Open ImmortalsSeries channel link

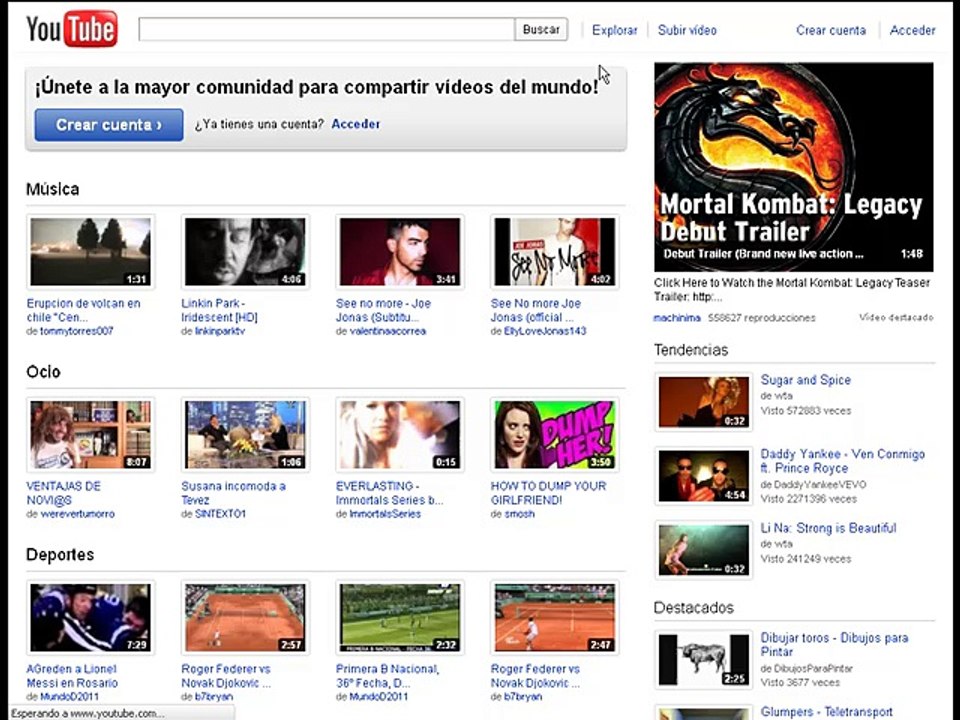tap(385, 514)
